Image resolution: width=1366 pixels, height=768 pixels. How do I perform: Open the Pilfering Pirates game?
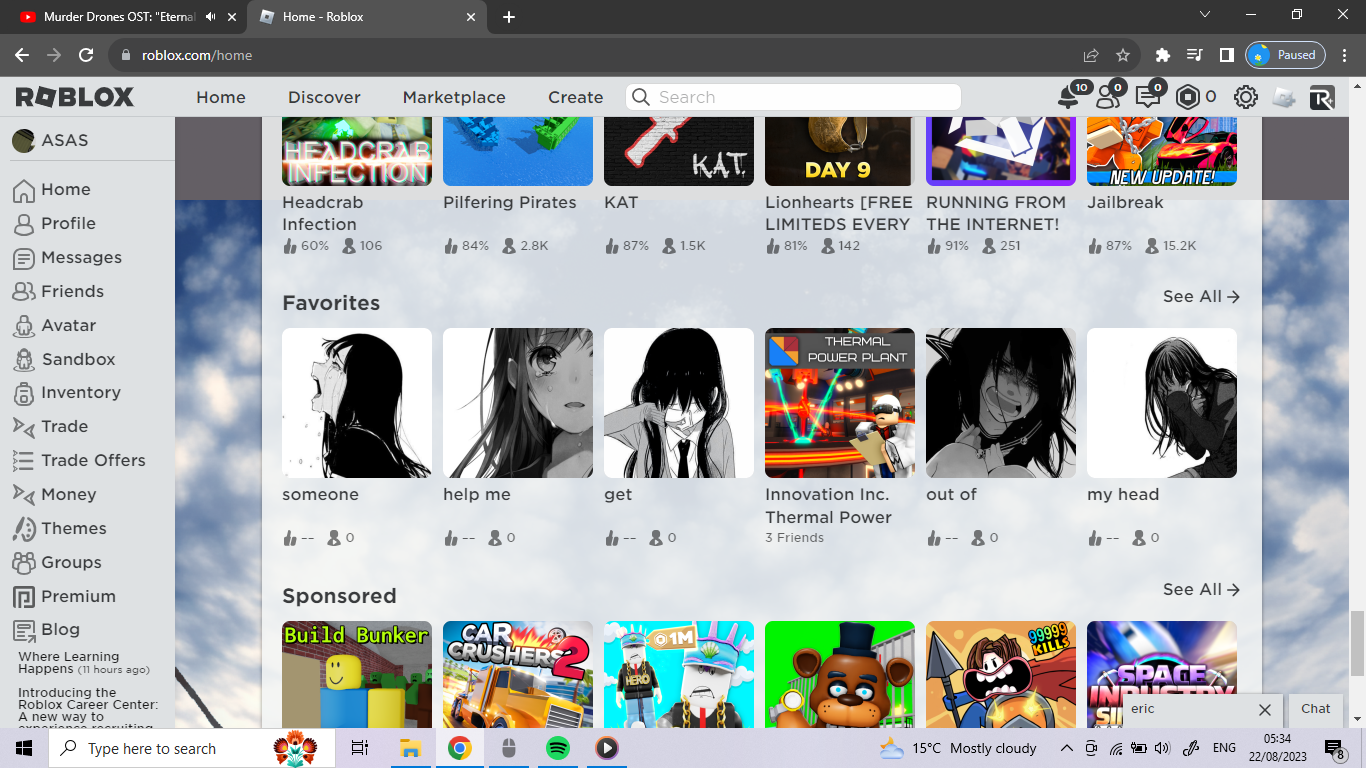(x=518, y=150)
